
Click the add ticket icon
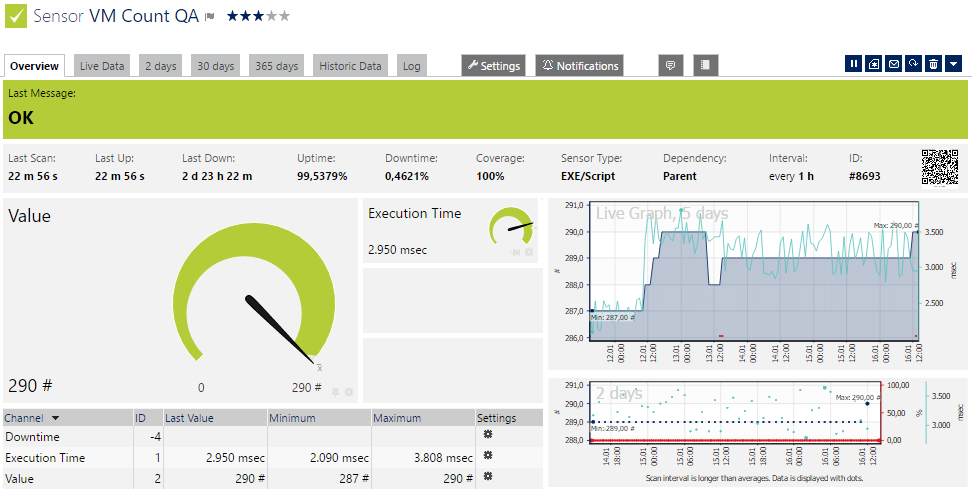click(874, 64)
